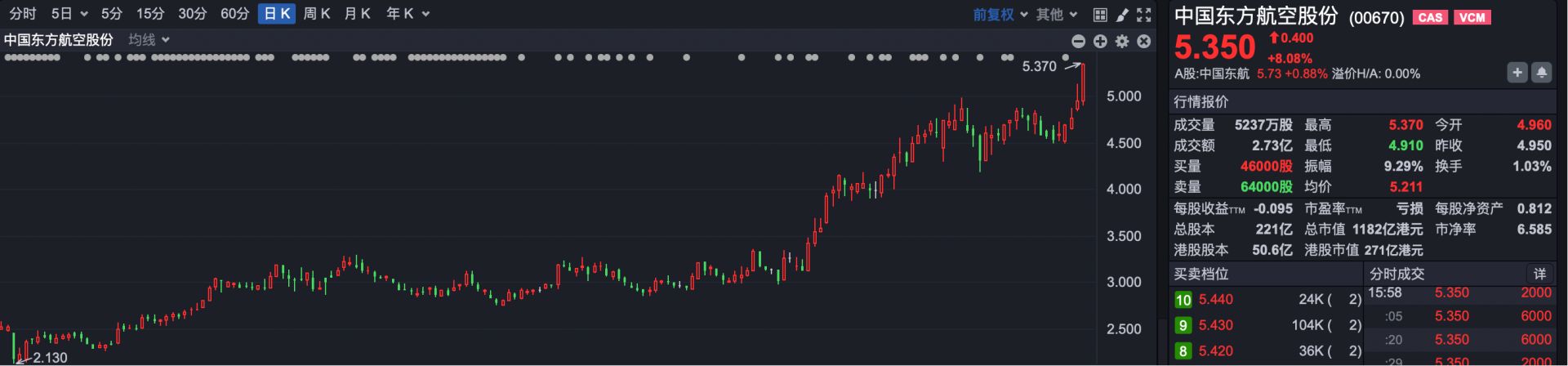Click ask level 10 price 5.440
This screenshot has width=1568, height=366.
pyautogui.click(x=1215, y=300)
